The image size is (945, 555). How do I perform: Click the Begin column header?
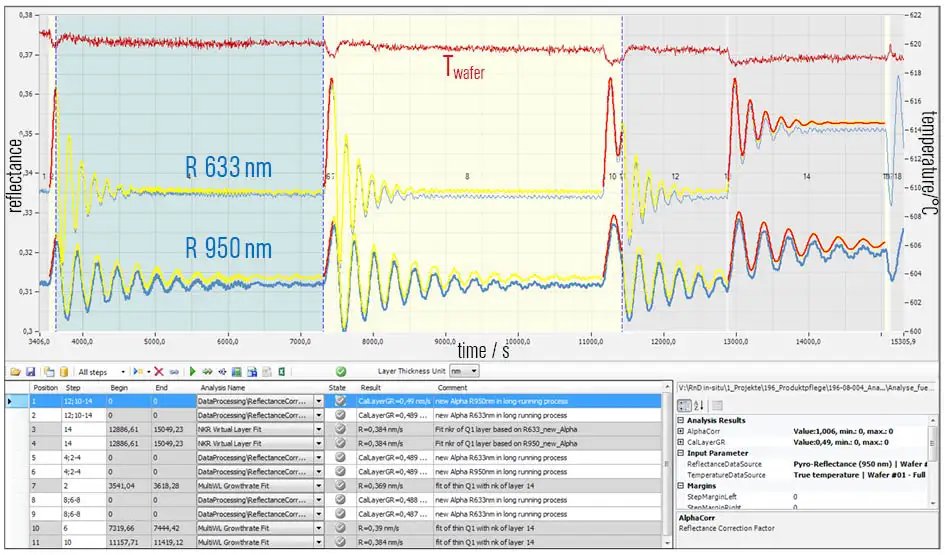coord(119,387)
